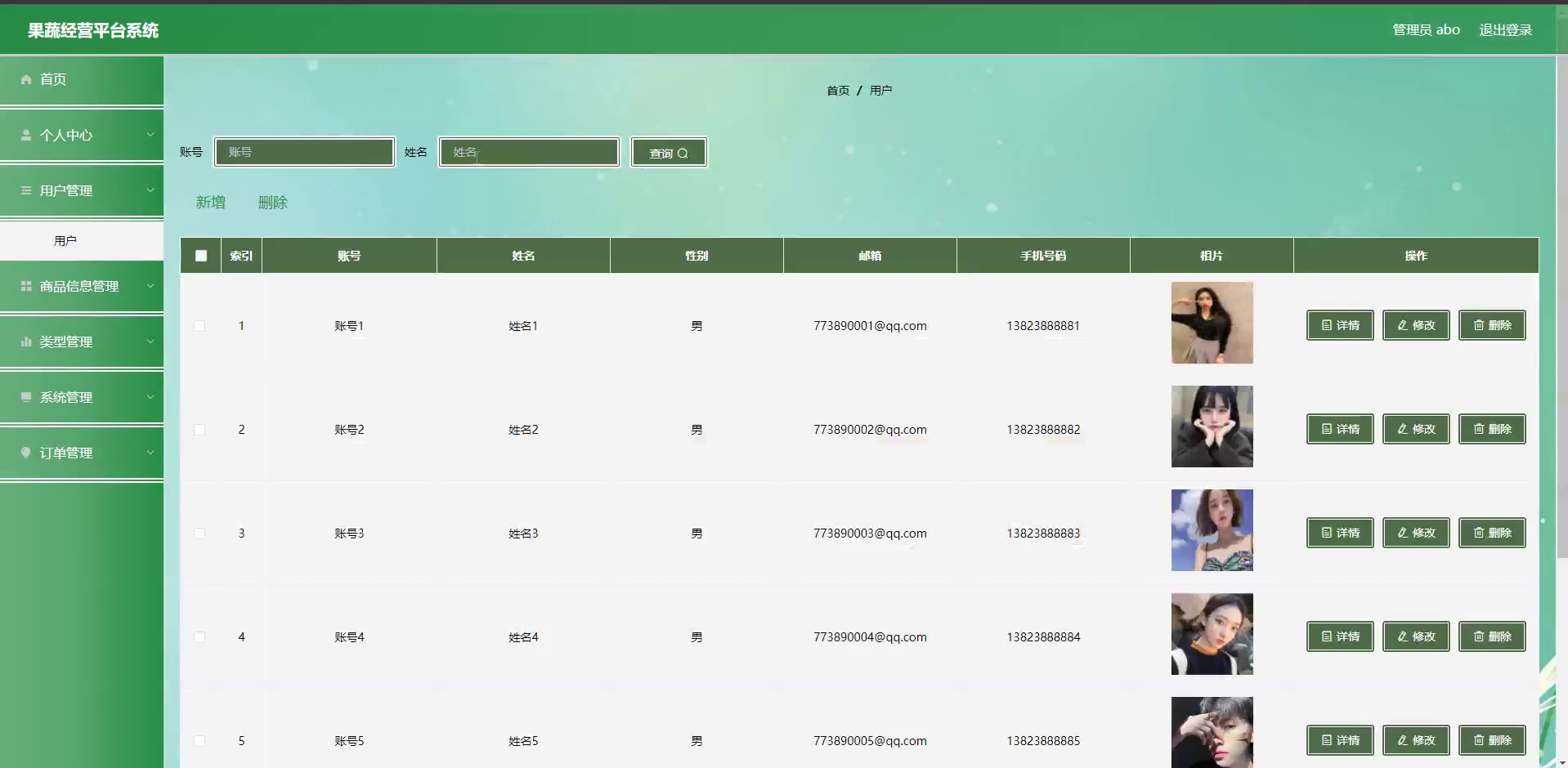The height and width of the screenshot is (768, 1568).
Task: Click the 账号 search input field
Action: pyautogui.click(x=304, y=152)
